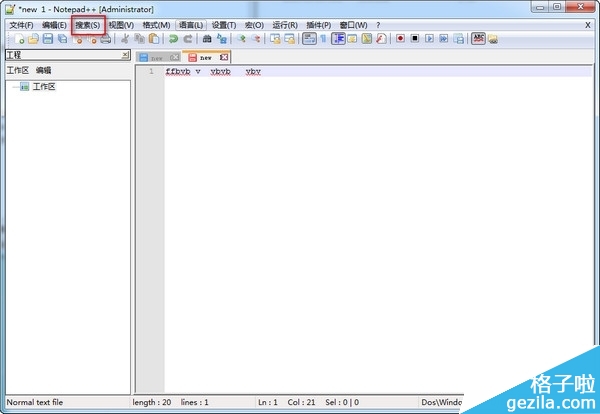Toggle the word wrap toolbar button
This screenshot has width=600, height=414.
coord(309,39)
